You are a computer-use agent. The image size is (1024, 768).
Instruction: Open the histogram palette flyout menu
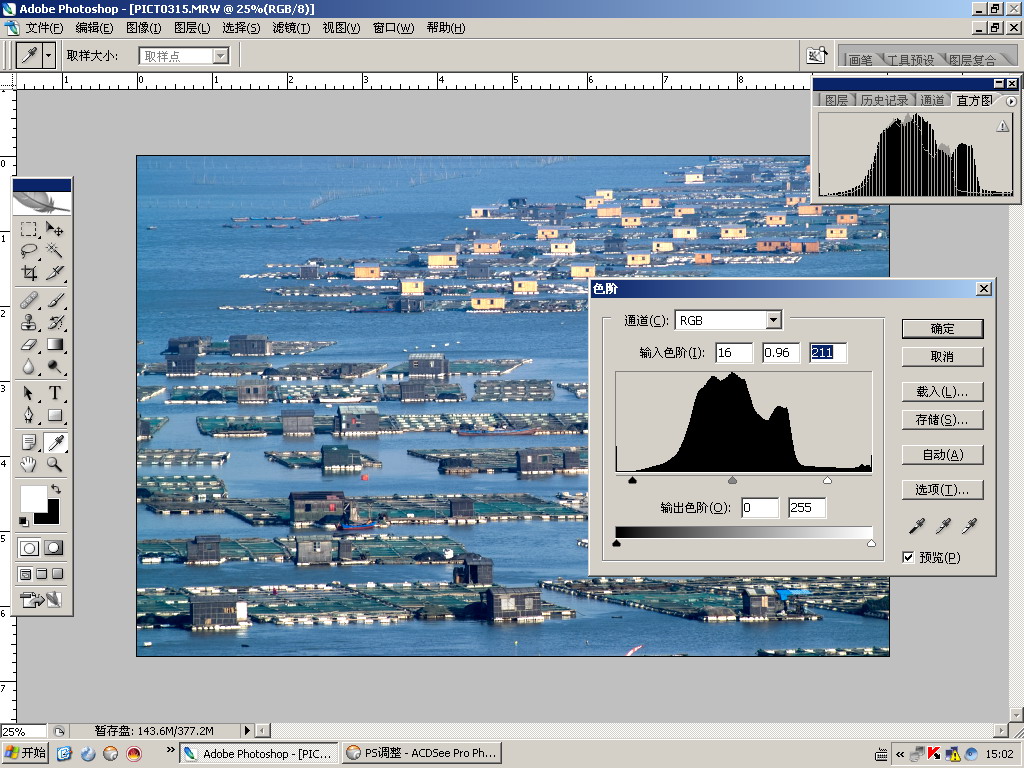[x=1011, y=101]
